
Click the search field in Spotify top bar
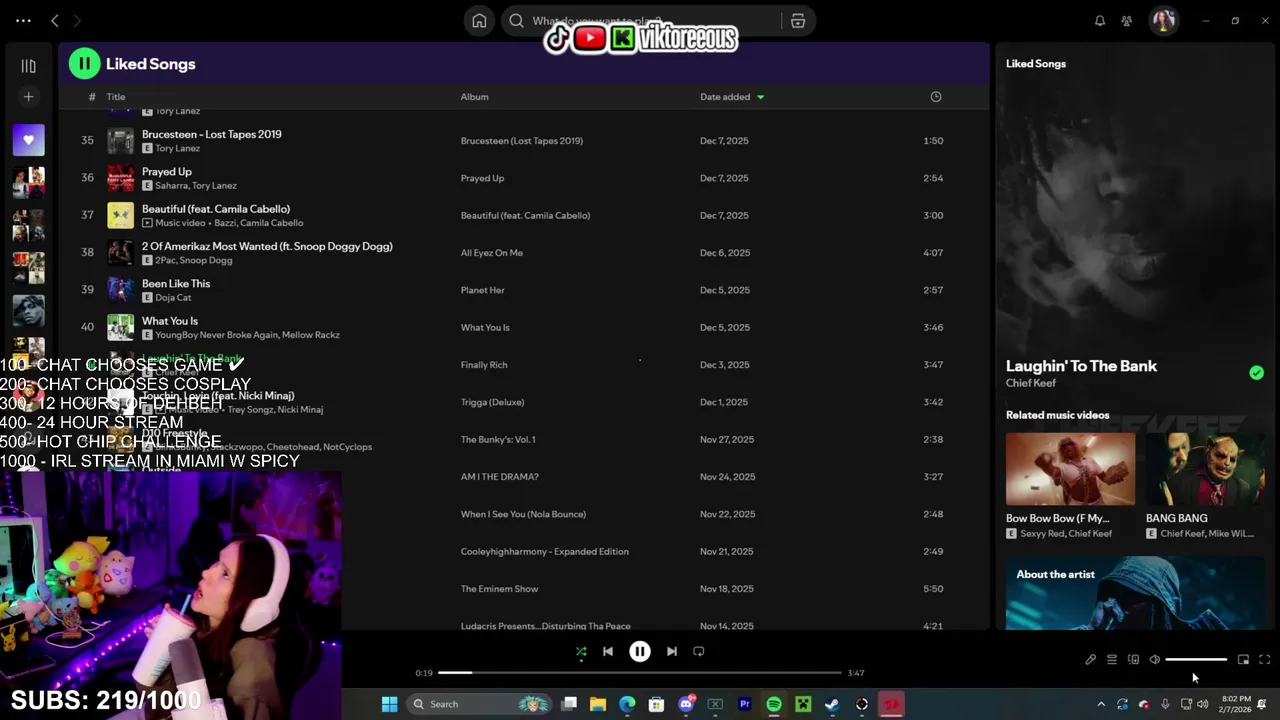(641, 21)
